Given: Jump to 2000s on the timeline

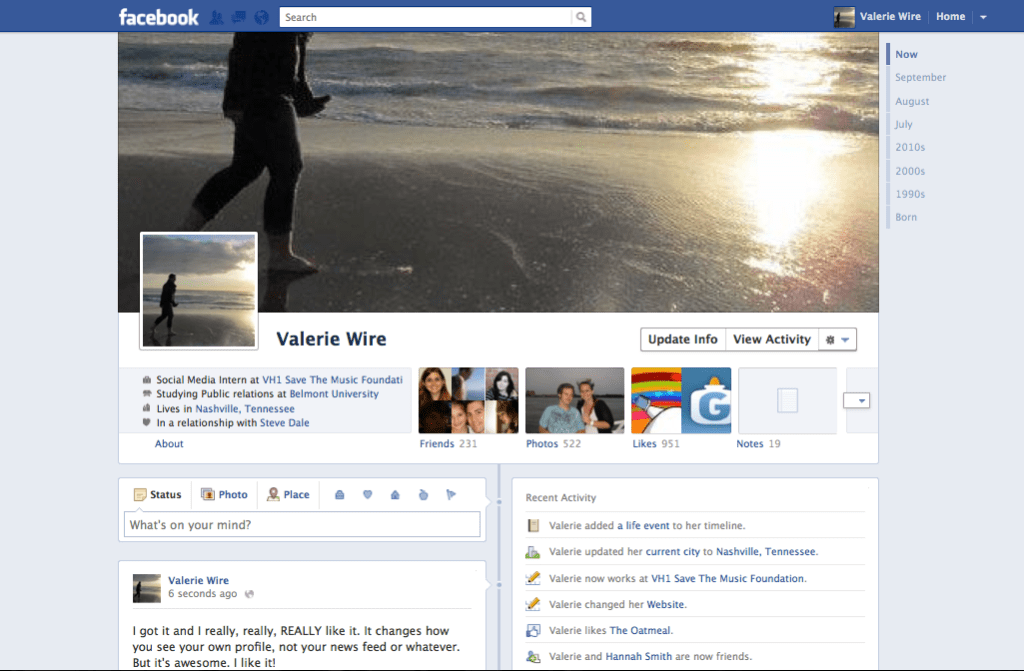Looking at the screenshot, I should tap(909, 171).
